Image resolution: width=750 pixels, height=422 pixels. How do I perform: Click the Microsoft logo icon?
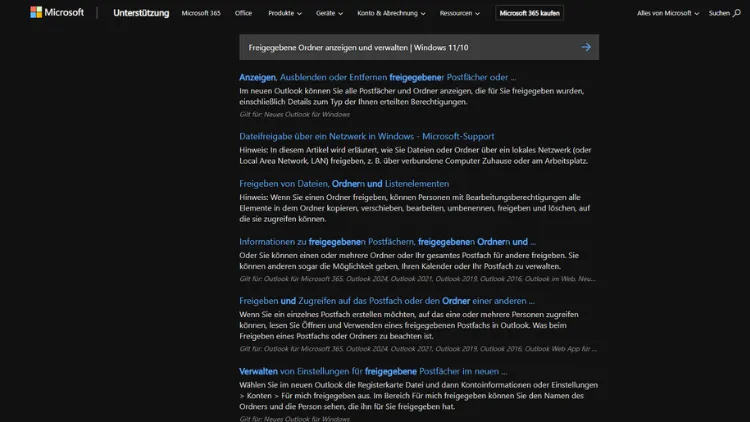pyautogui.click(x=36, y=12)
